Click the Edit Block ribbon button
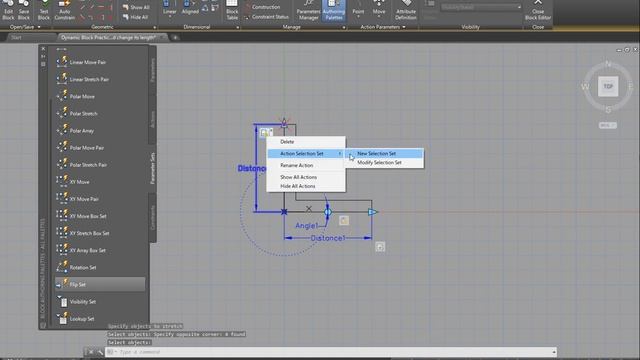 [8, 10]
